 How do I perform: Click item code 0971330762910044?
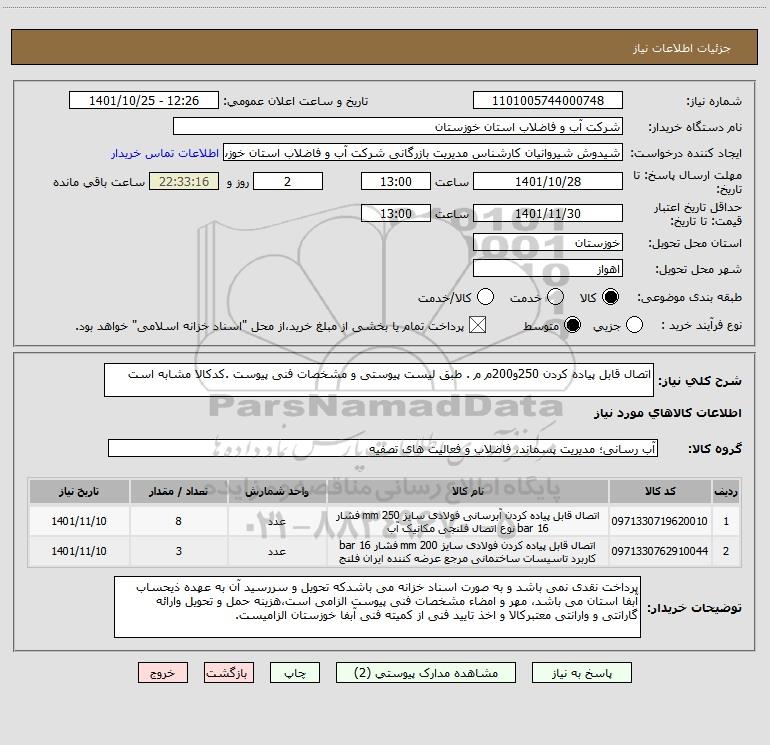coord(660,551)
